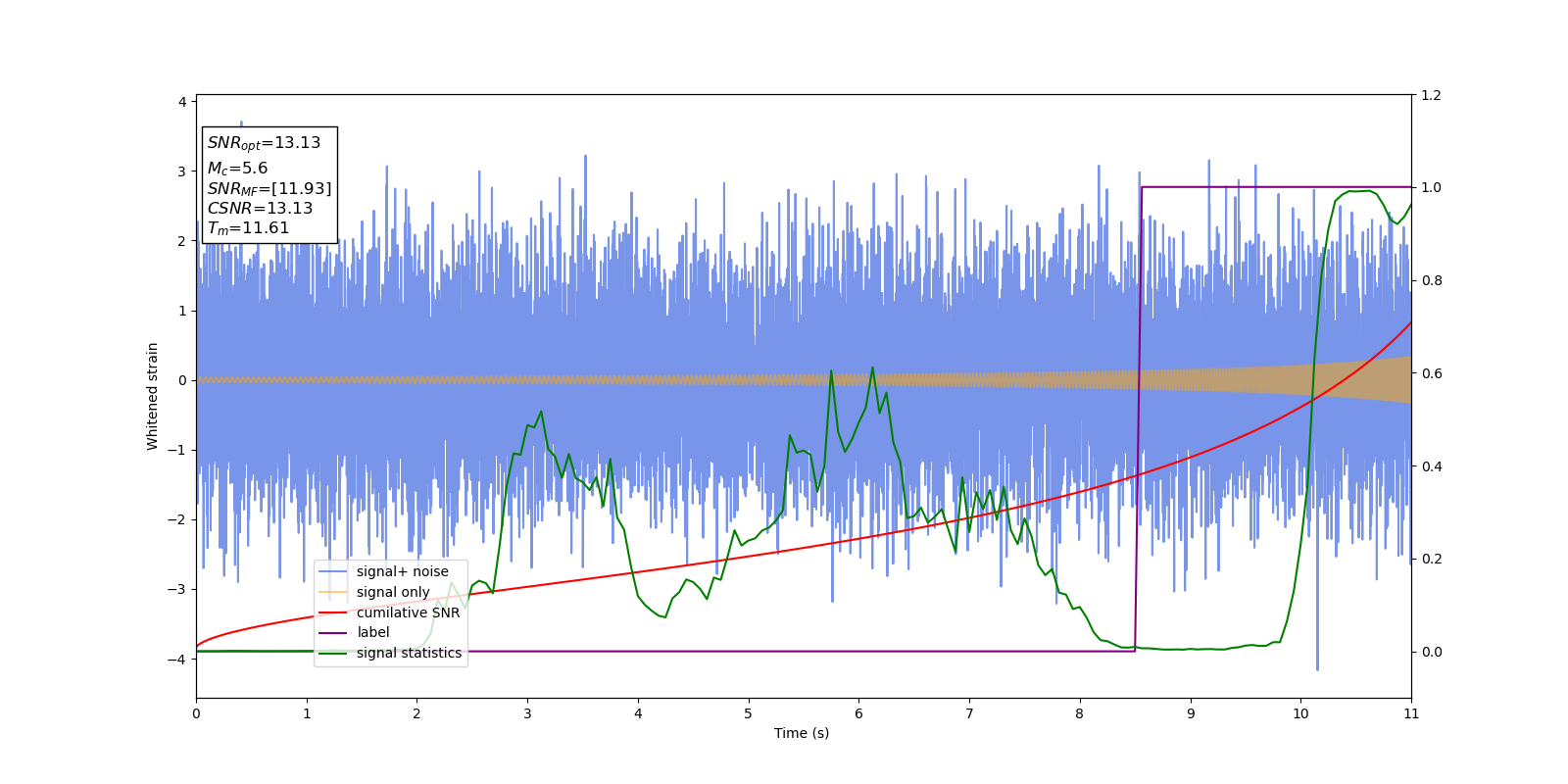Click left y-axis tick label −4
Viewport: 1568px width, 784px height.
(176, 660)
